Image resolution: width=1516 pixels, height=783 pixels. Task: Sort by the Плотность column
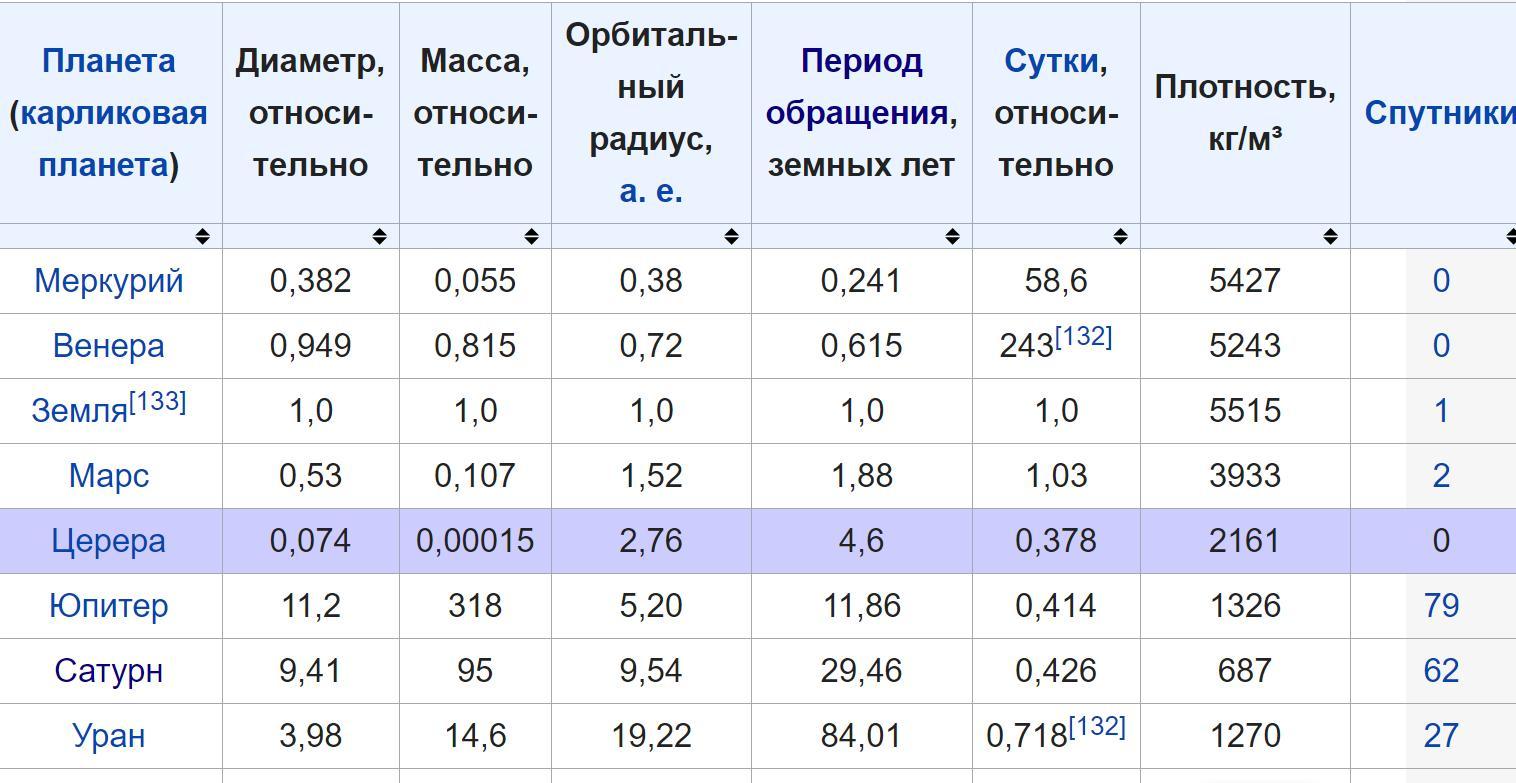pos(1330,236)
